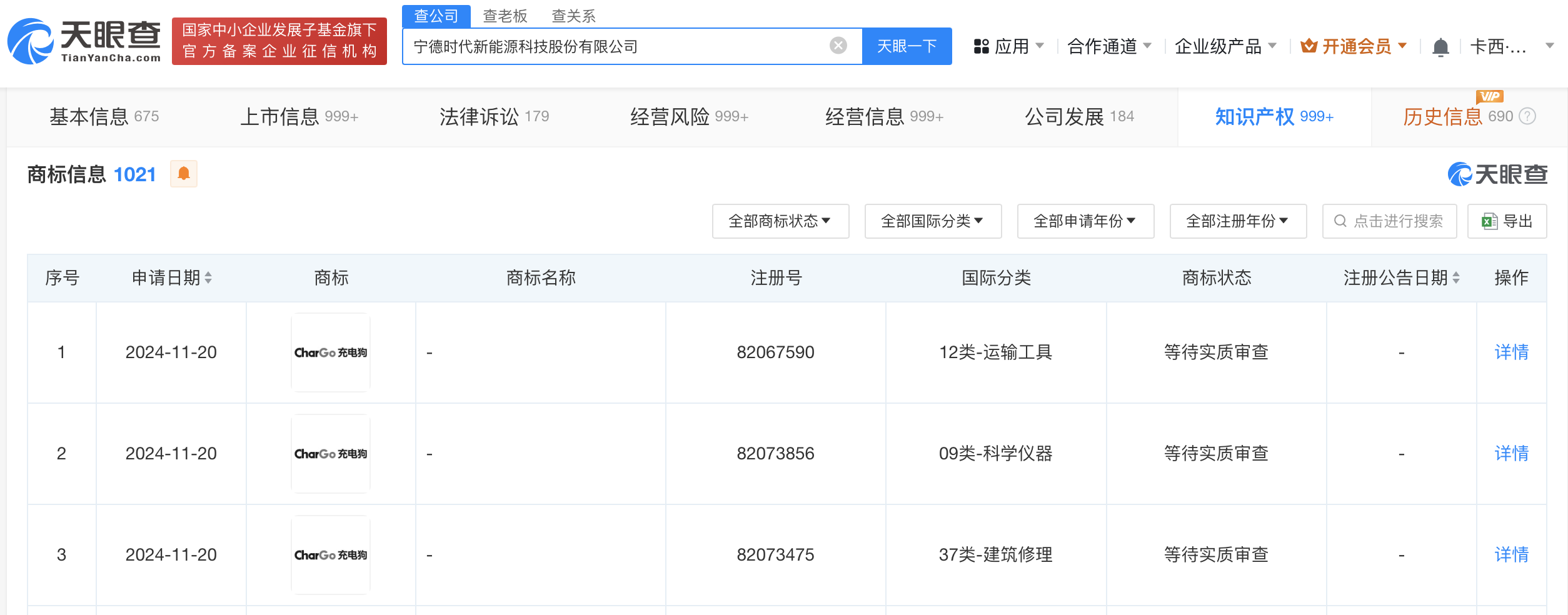
Task: Open the 全部申请年份 dropdown
Action: point(1085,221)
